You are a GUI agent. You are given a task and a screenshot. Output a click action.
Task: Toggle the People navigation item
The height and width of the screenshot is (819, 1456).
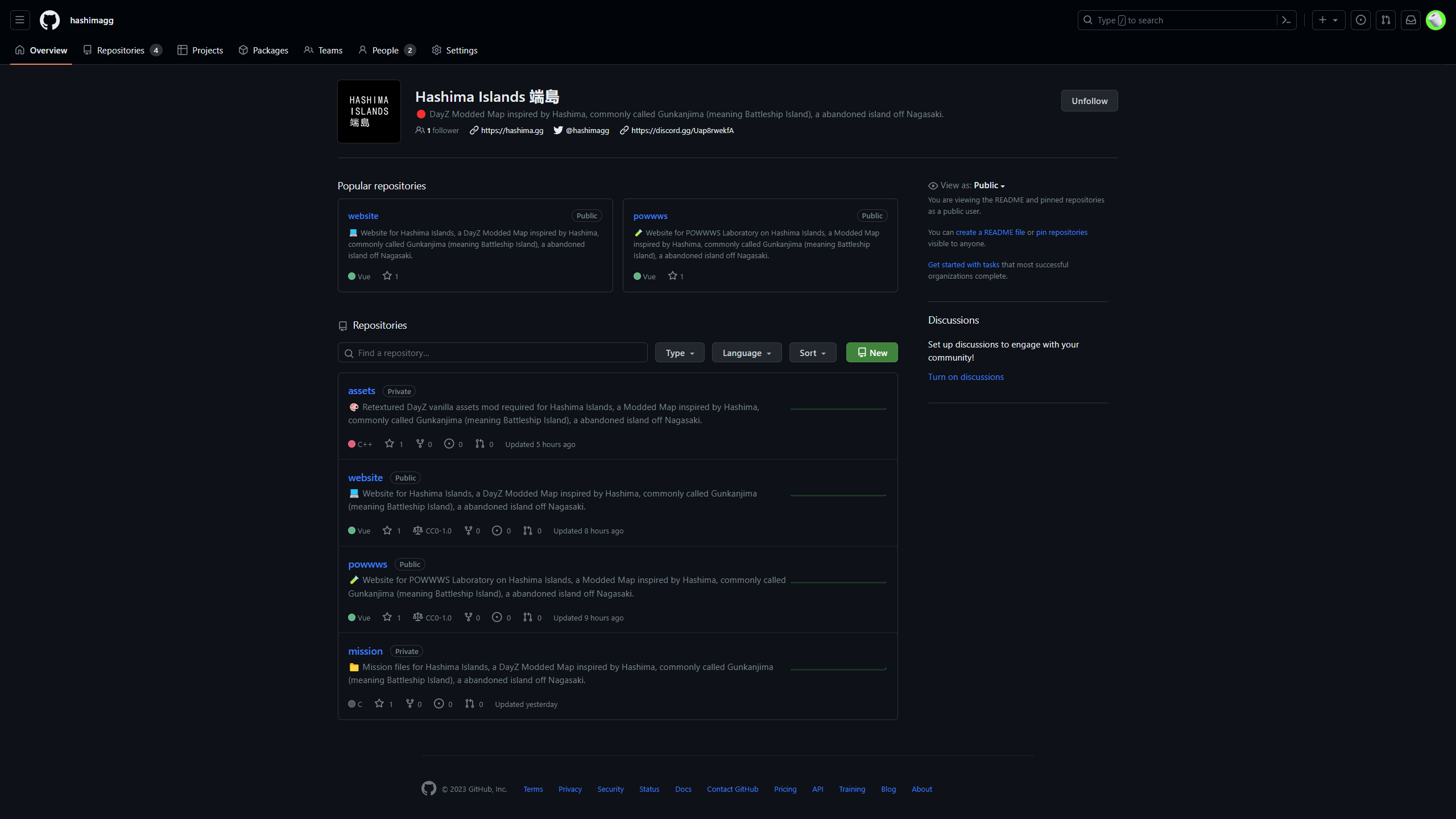click(x=386, y=50)
